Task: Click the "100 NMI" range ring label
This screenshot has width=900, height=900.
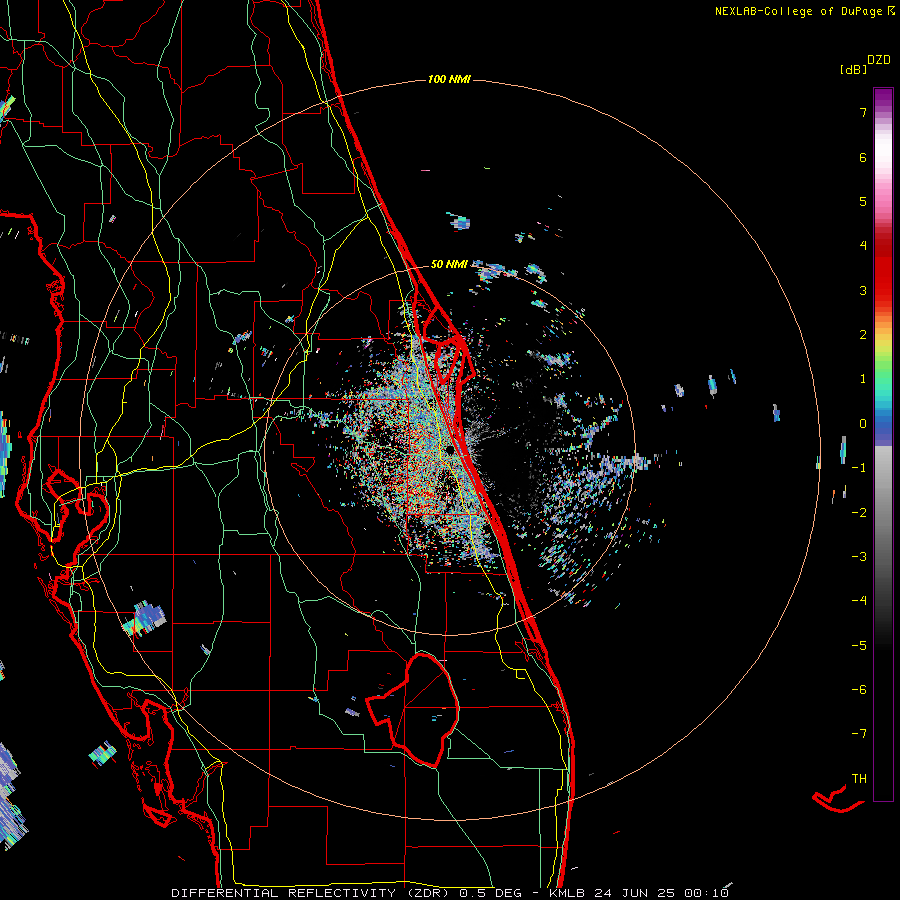Action: point(449,79)
